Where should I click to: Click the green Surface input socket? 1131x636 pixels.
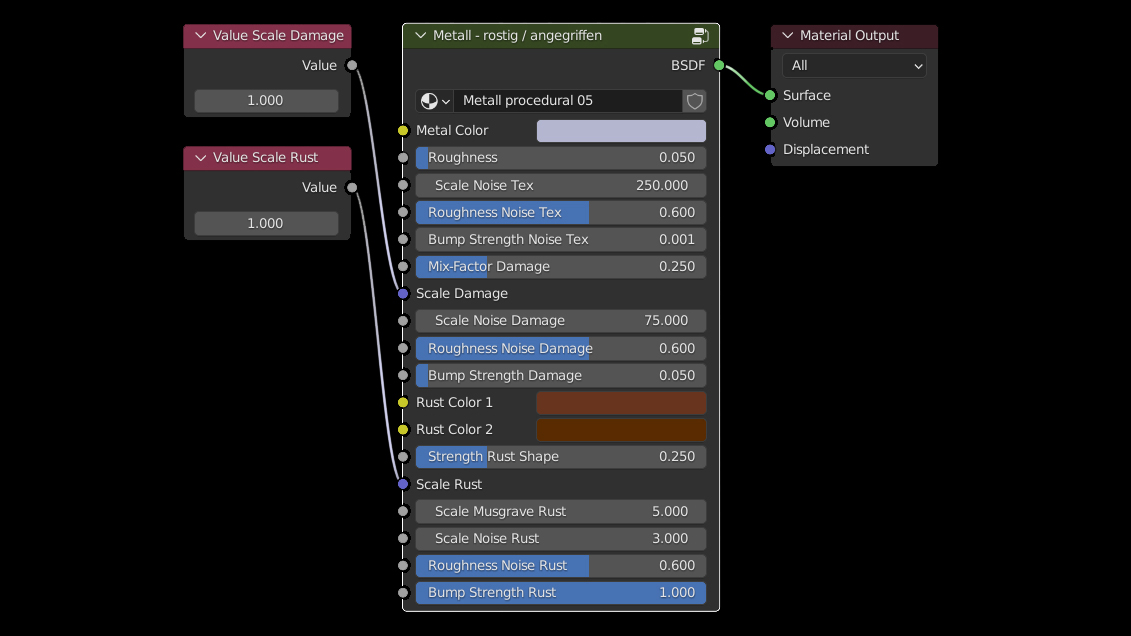point(770,96)
